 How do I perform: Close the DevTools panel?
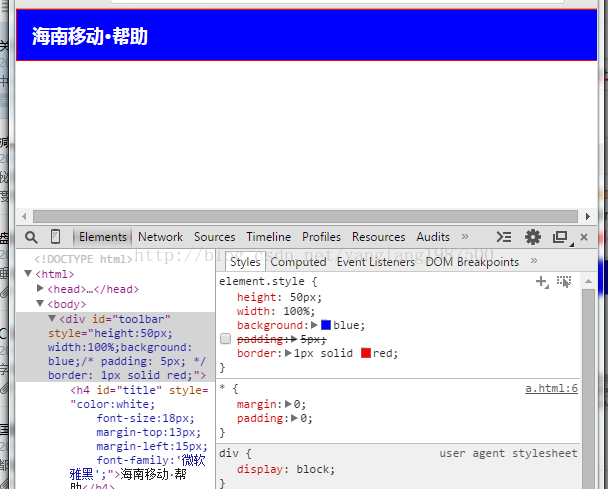coord(584,237)
